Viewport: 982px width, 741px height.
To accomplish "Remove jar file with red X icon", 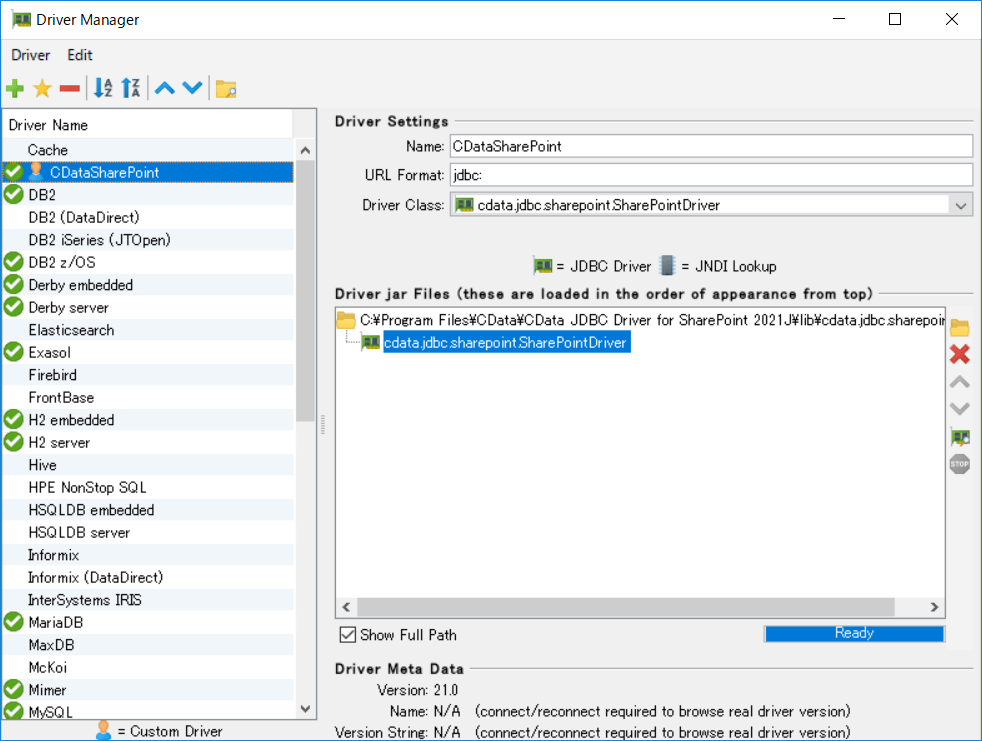I will (x=959, y=354).
